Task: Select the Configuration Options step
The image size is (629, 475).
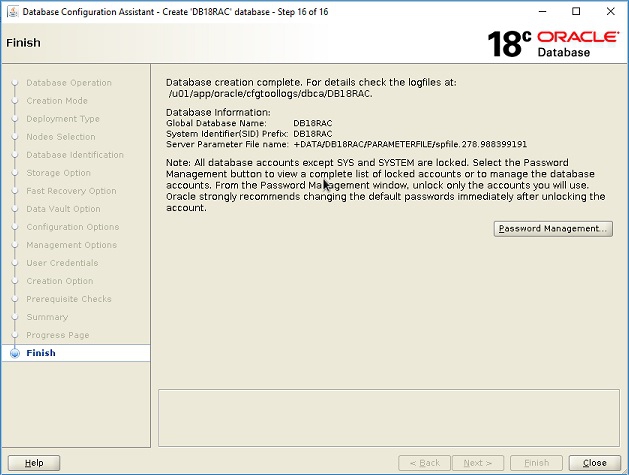Action: click(73, 227)
